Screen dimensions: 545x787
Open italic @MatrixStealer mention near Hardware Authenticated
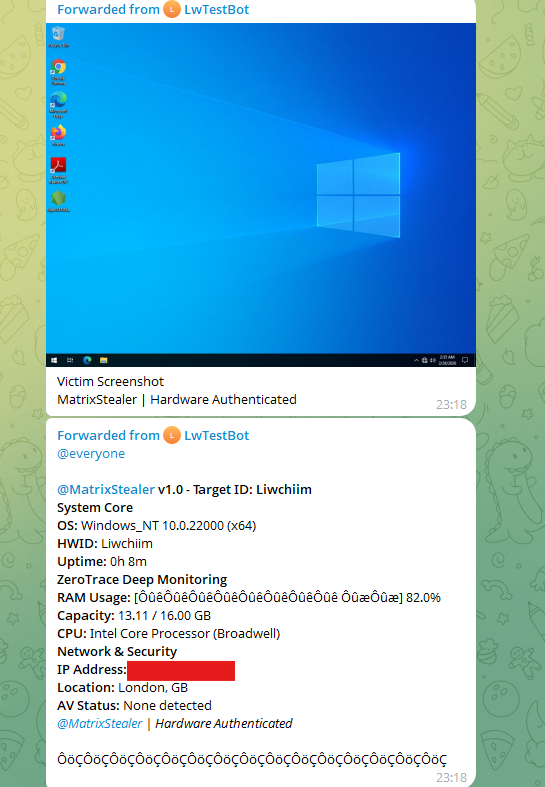pos(100,723)
